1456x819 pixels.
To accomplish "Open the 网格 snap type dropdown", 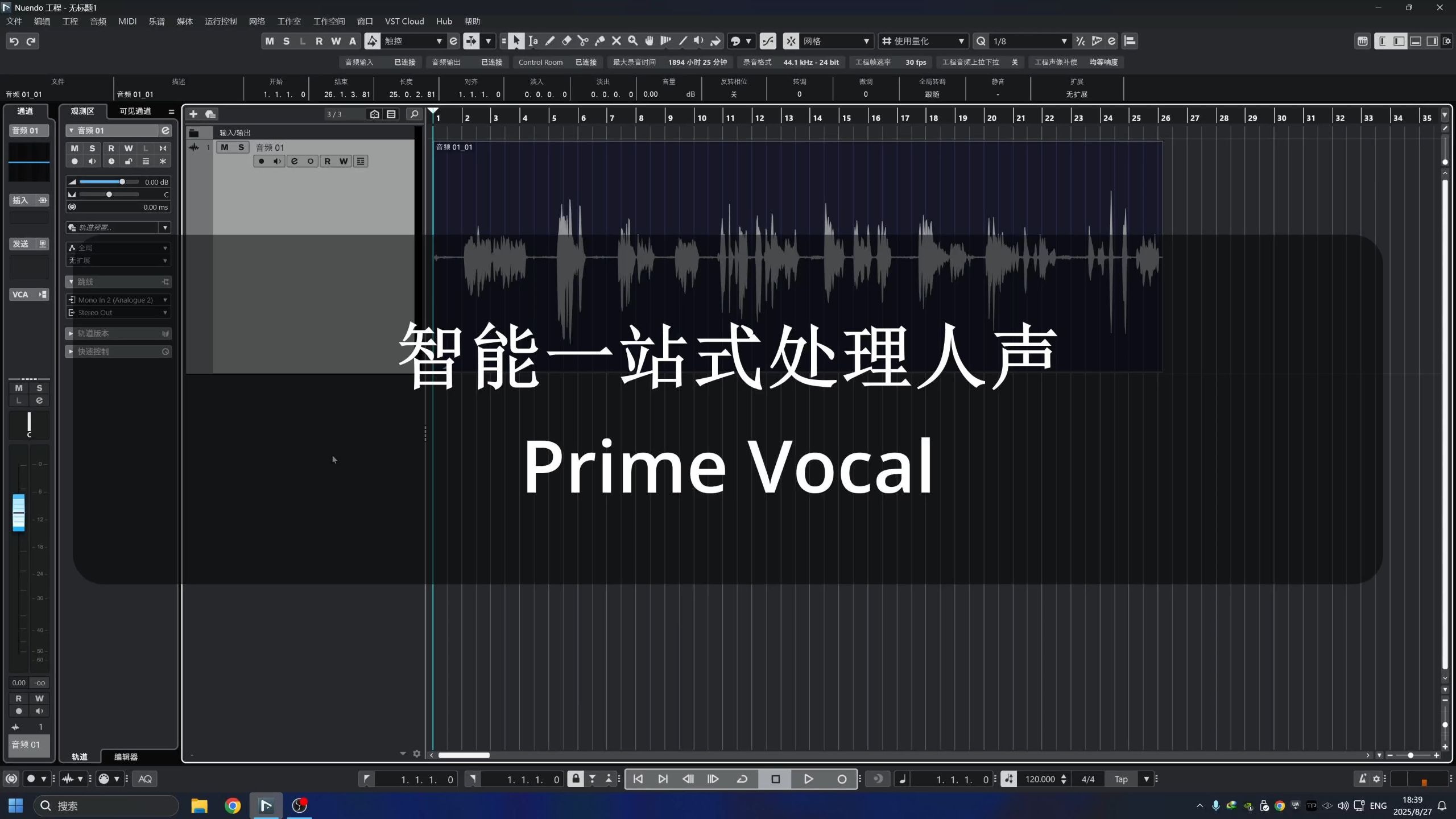I will 836,41.
